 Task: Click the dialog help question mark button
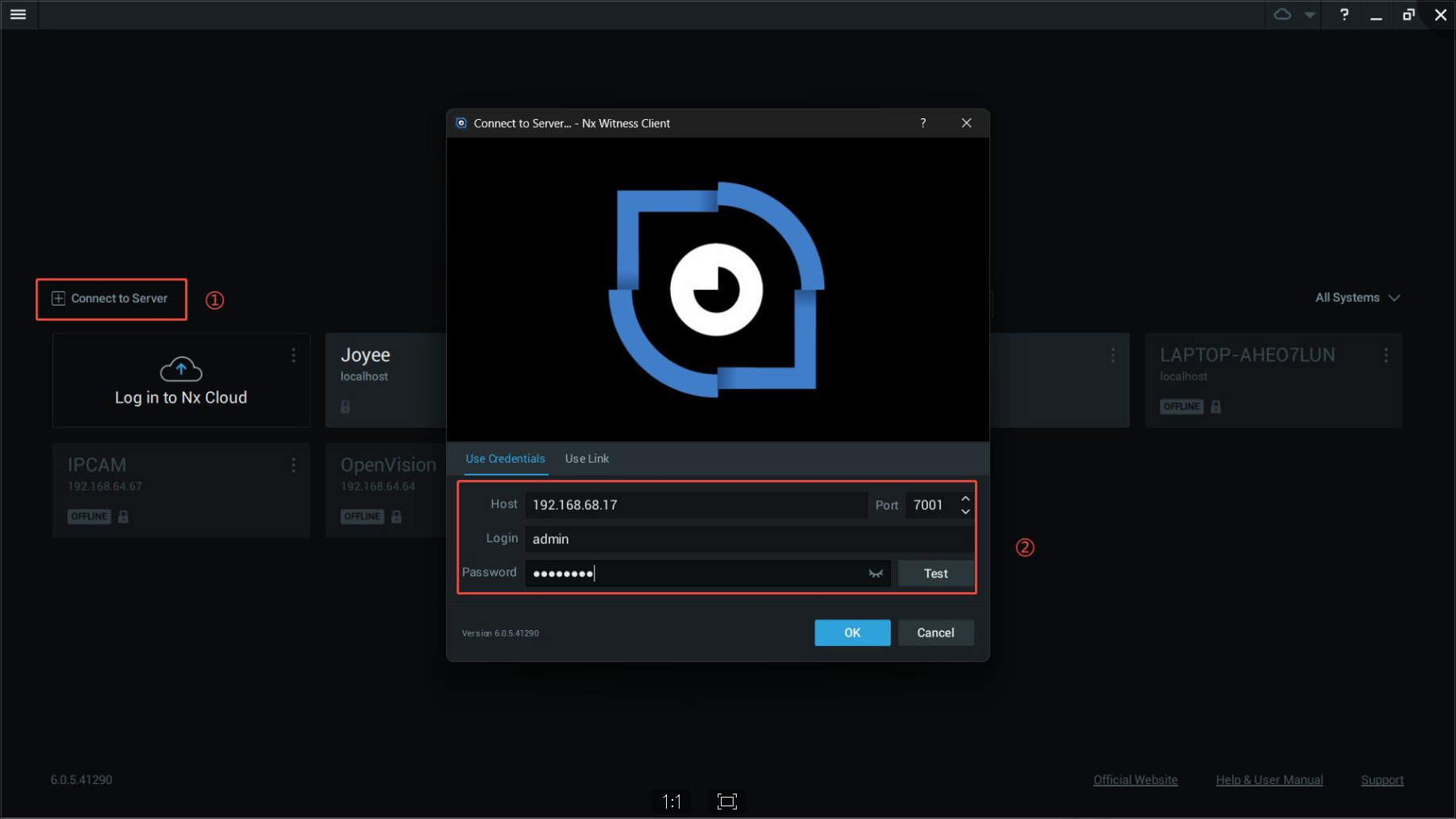[923, 123]
